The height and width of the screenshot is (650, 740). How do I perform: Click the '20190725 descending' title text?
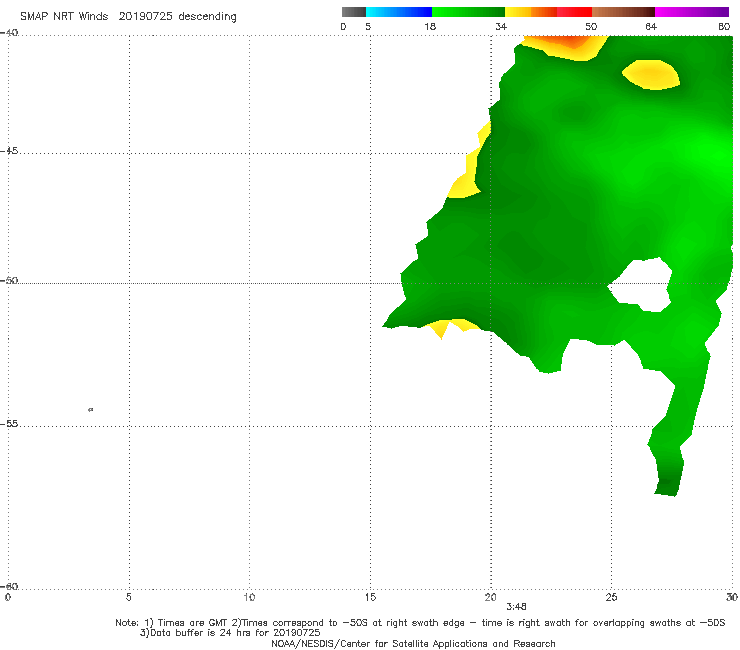177,17
